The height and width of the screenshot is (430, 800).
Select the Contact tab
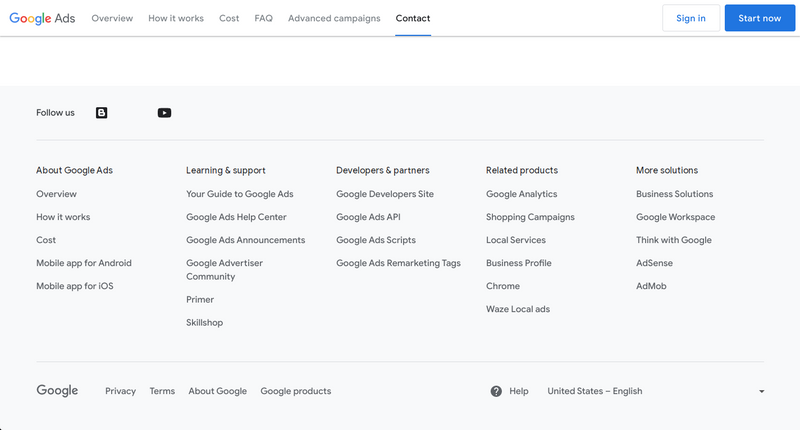coord(413,18)
